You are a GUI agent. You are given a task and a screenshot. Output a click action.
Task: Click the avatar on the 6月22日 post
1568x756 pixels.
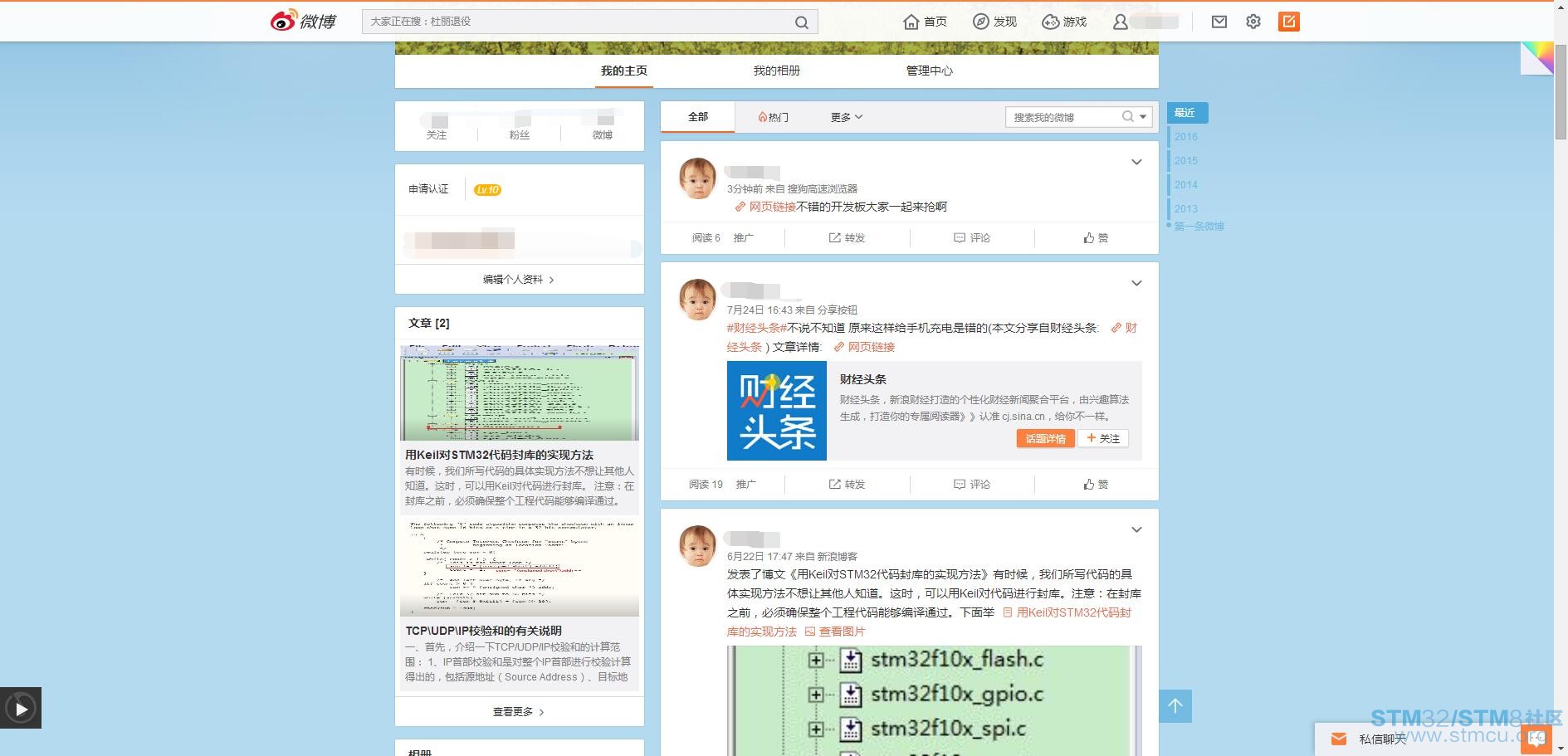click(x=697, y=546)
